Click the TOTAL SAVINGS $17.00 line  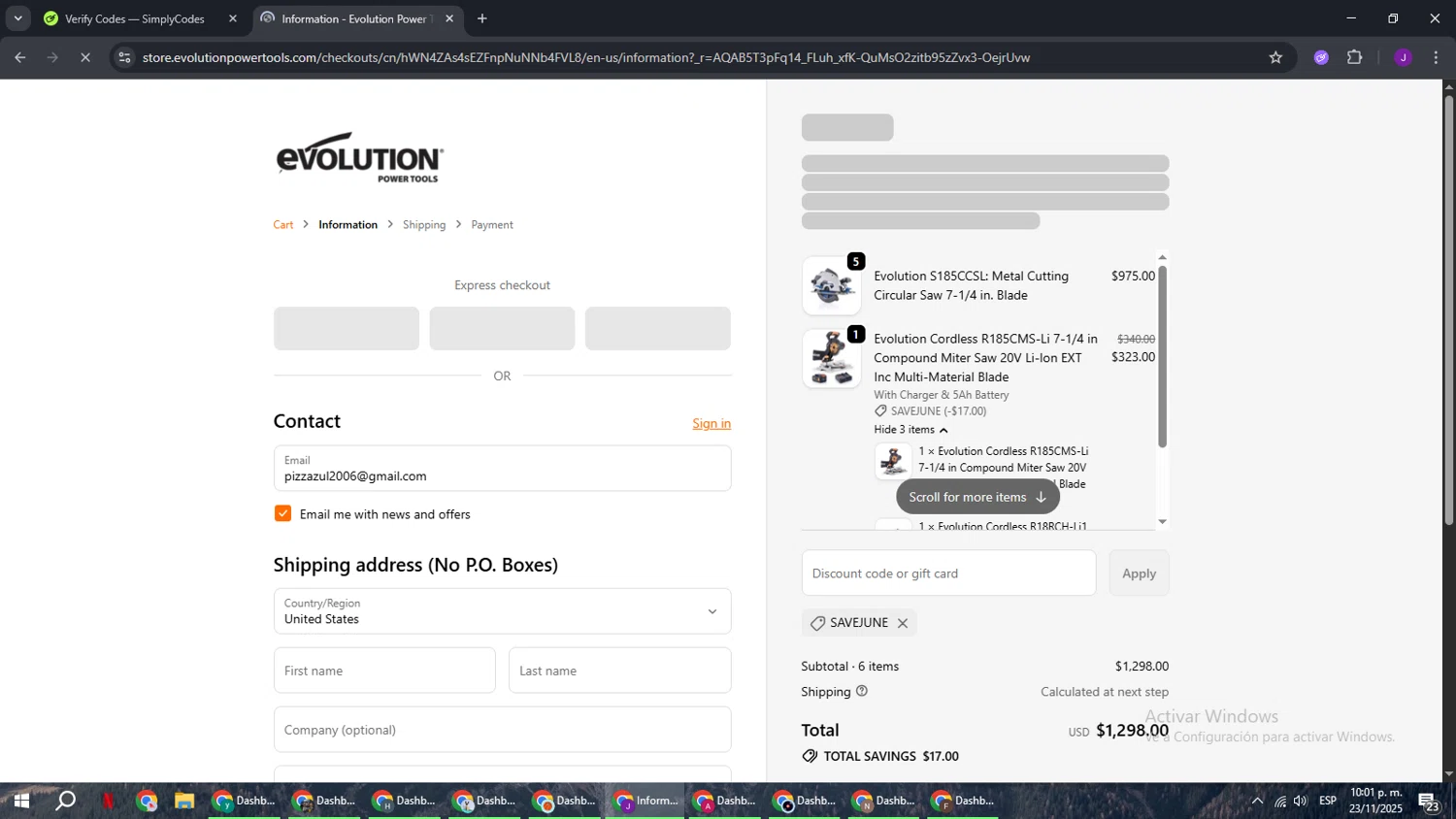[880, 756]
